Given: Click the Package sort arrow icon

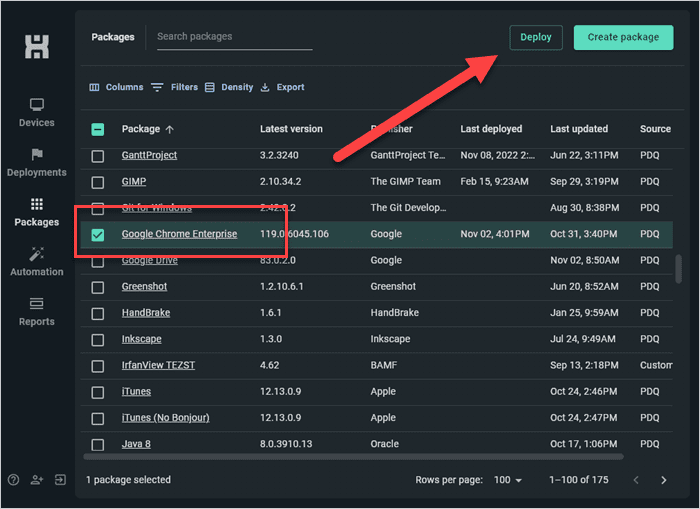Looking at the screenshot, I should click(170, 129).
